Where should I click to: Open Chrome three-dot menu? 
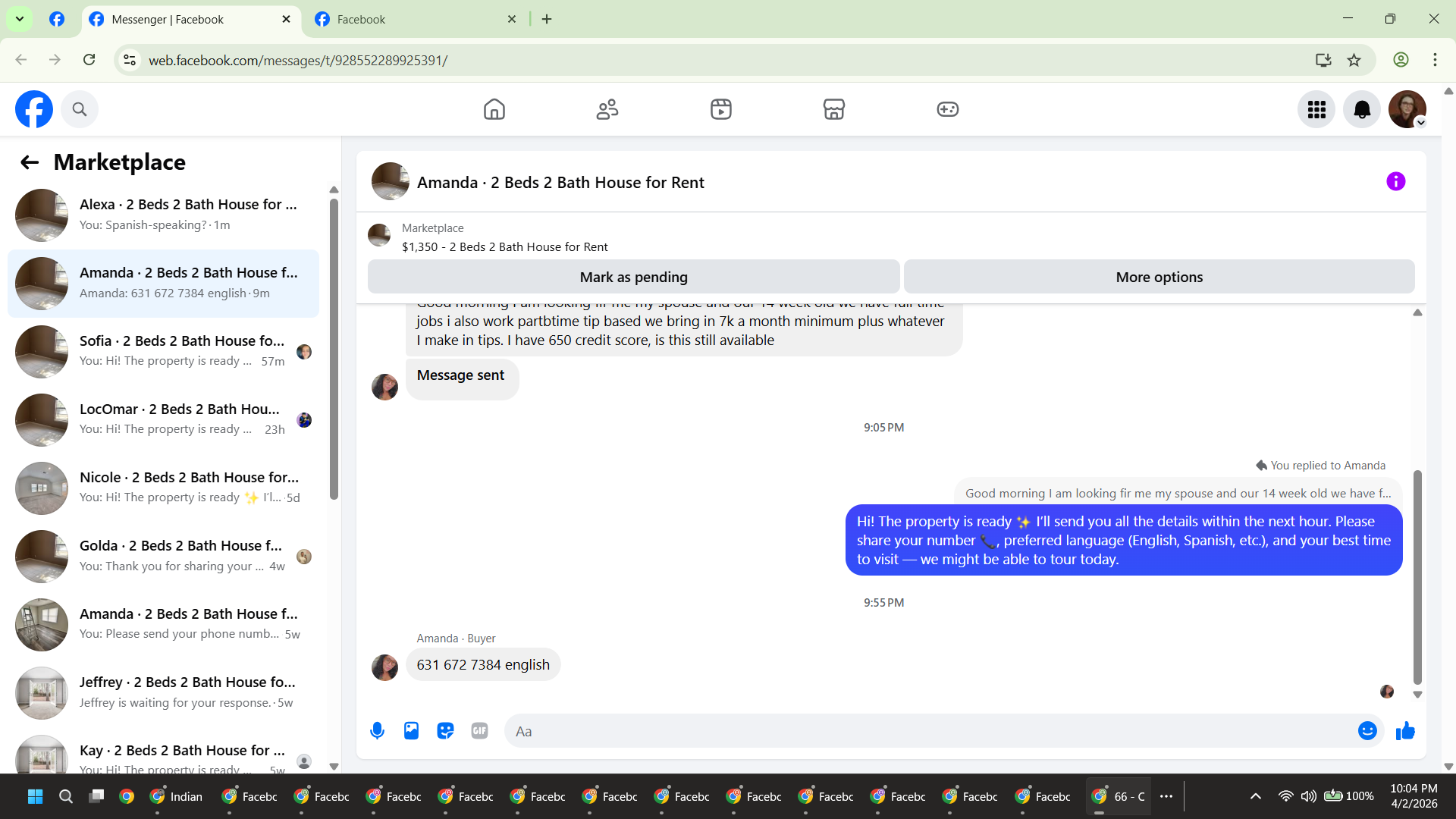point(1435,60)
